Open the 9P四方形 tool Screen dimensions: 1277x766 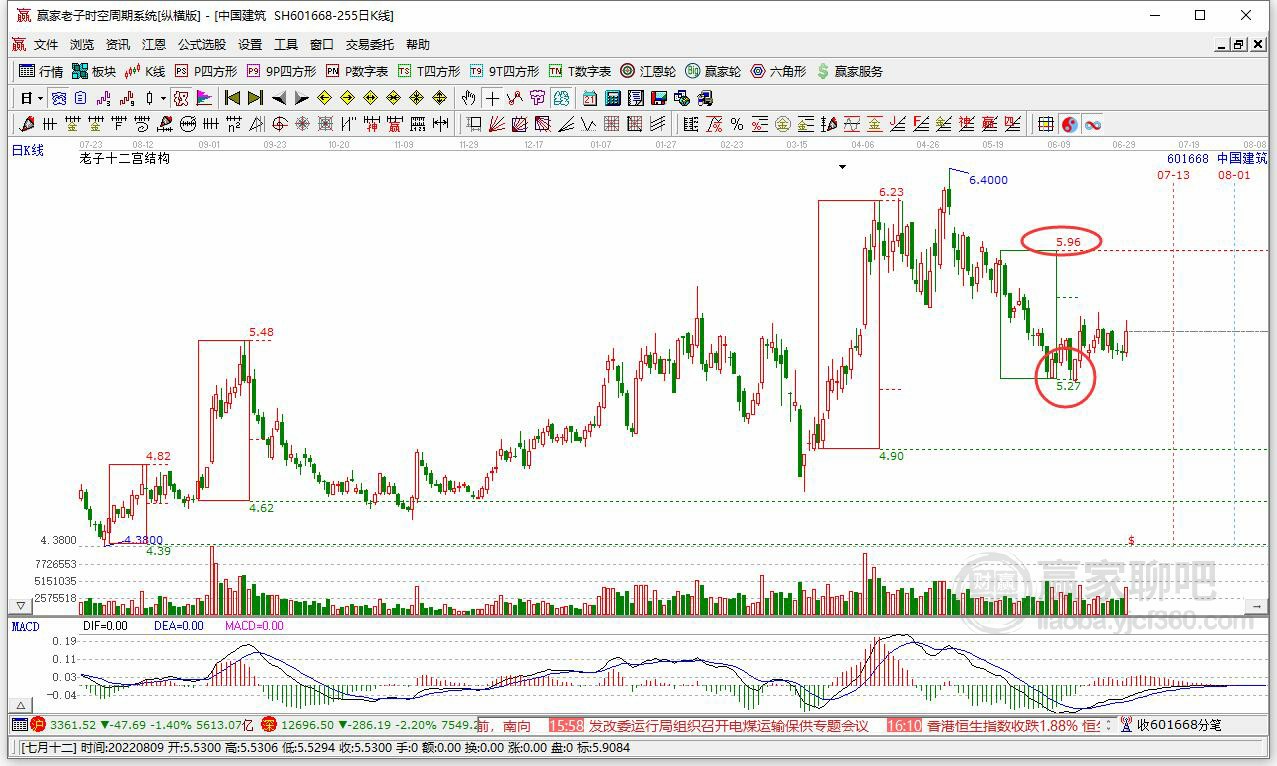coord(281,71)
